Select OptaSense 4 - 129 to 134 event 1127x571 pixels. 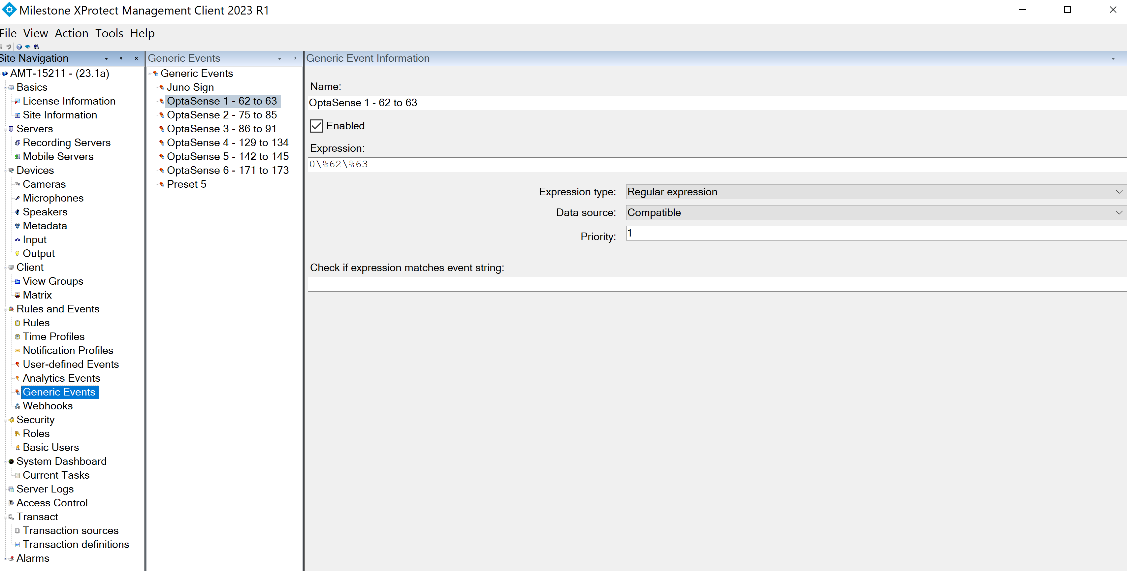227,143
